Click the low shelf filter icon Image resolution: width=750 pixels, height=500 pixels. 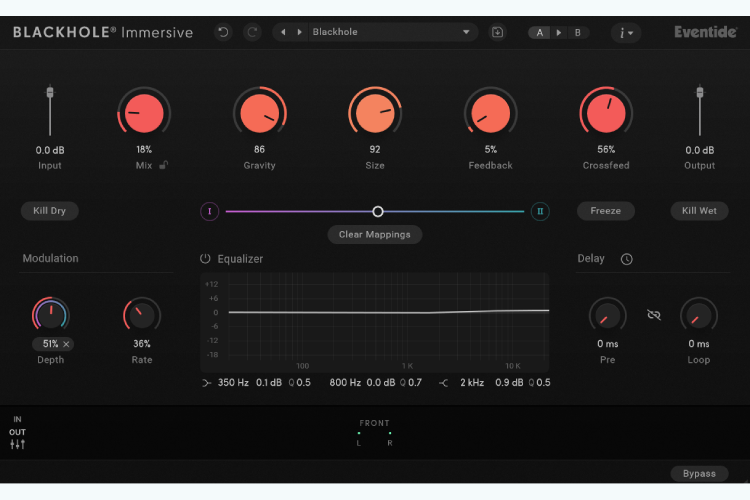[x=206, y=383]
